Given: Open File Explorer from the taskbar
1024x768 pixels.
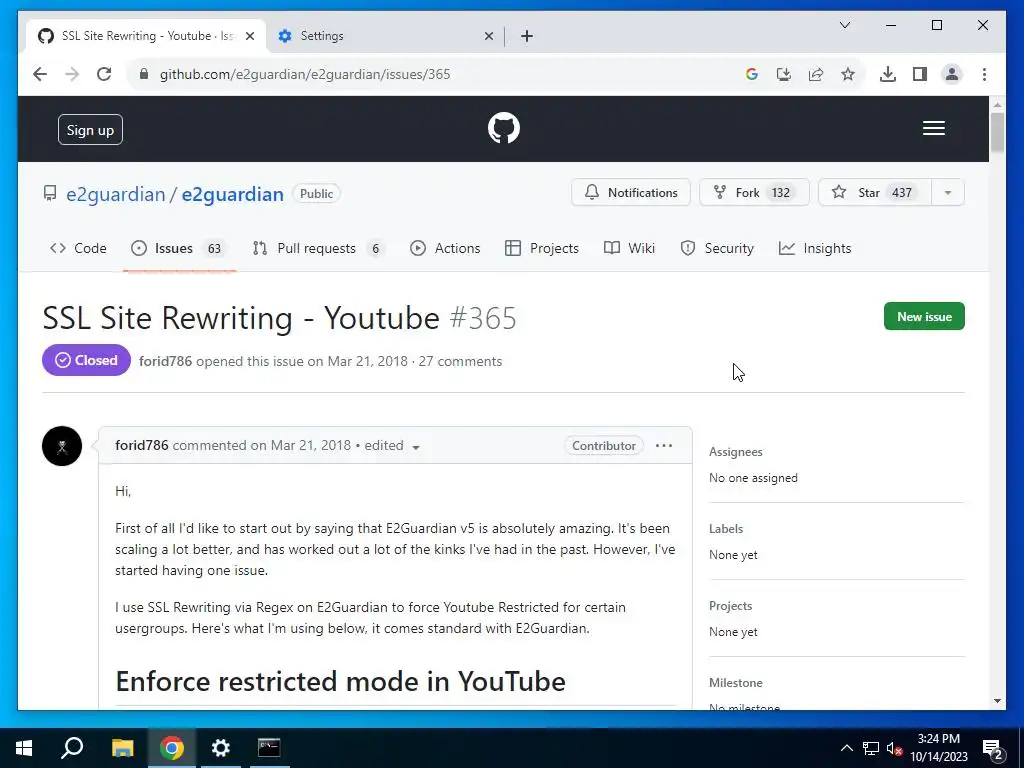Looking at the screenshot, I should 122,748.
